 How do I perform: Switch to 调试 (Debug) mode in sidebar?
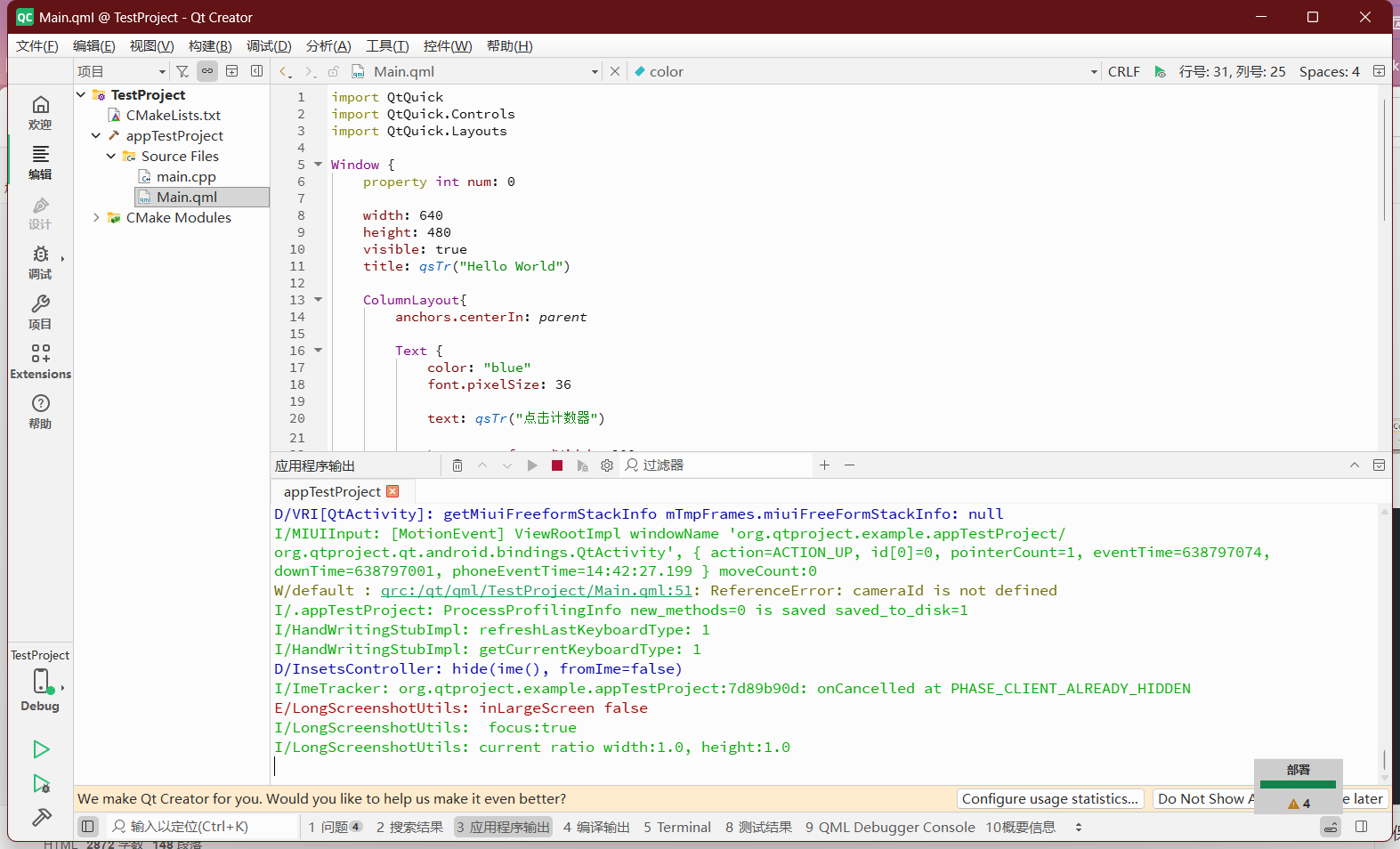[40, 263]
